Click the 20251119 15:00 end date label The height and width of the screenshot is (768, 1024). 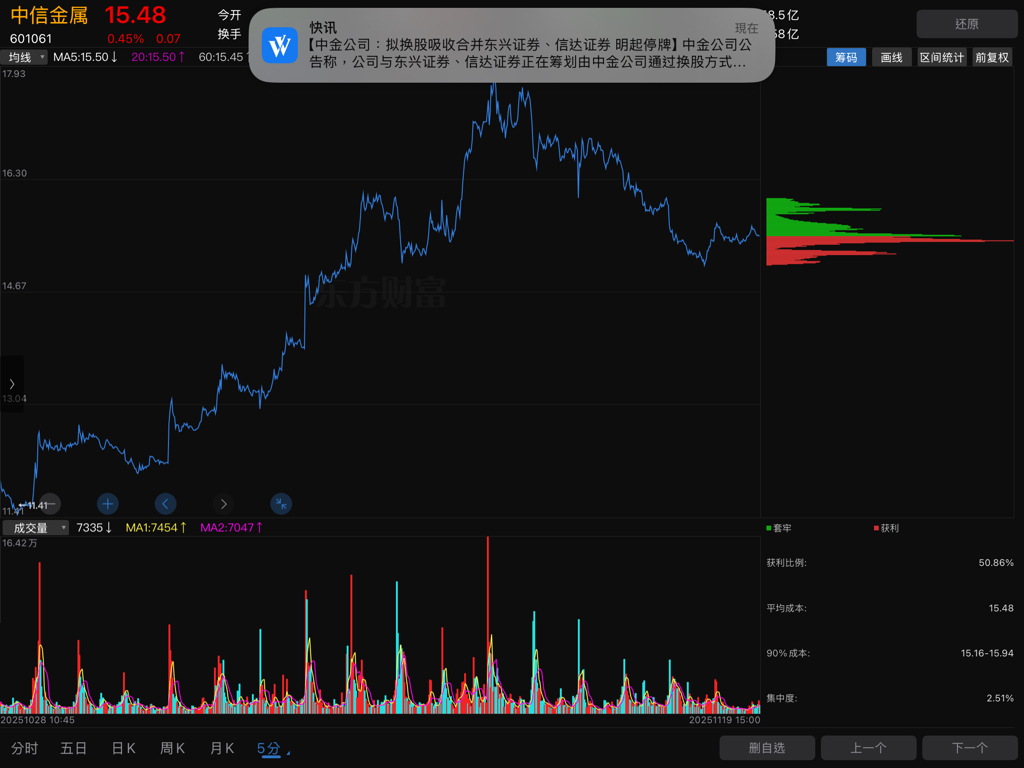click(x=724, y=720)
